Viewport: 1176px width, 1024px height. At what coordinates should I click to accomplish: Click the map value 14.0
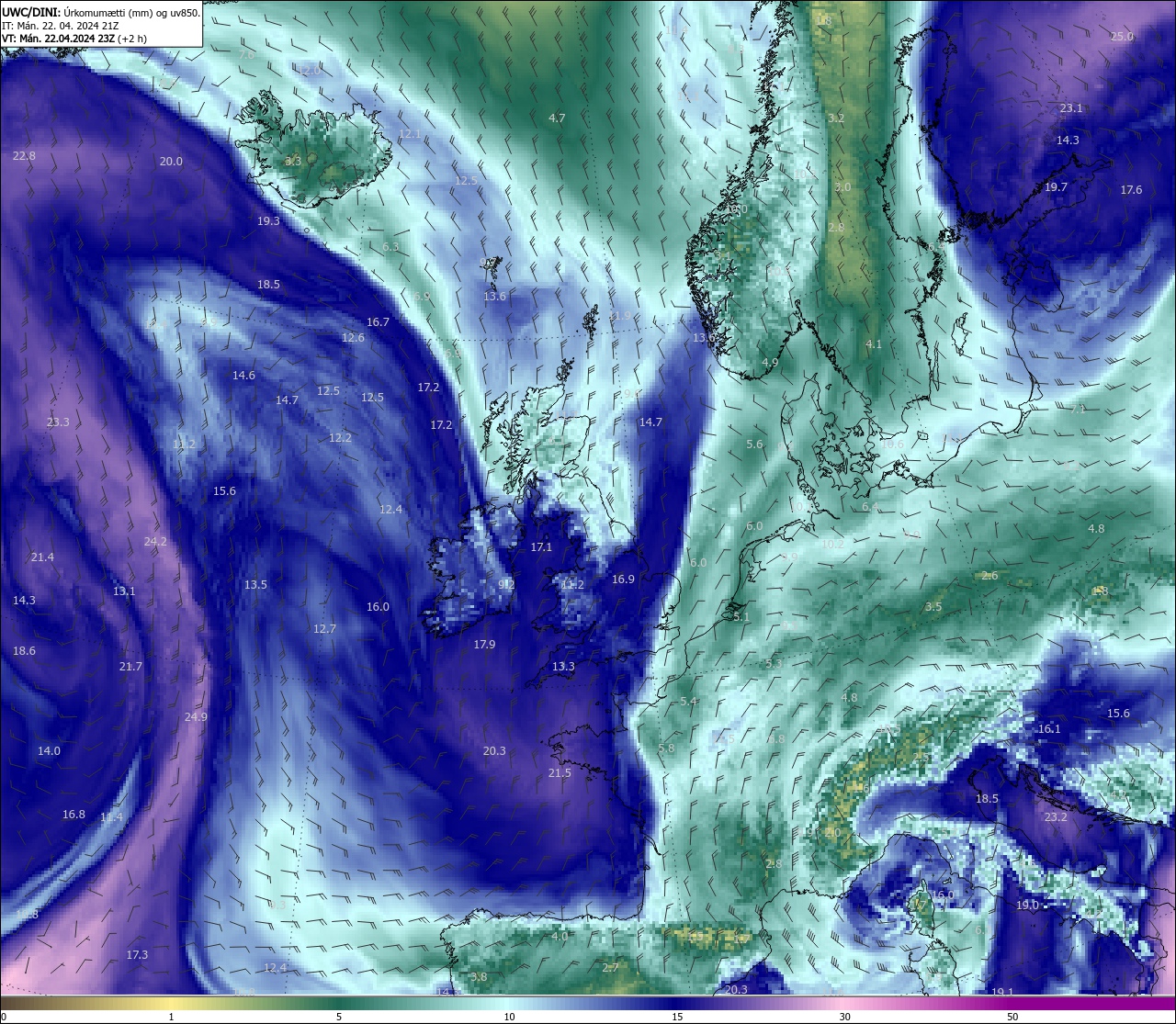coord(49,751)
